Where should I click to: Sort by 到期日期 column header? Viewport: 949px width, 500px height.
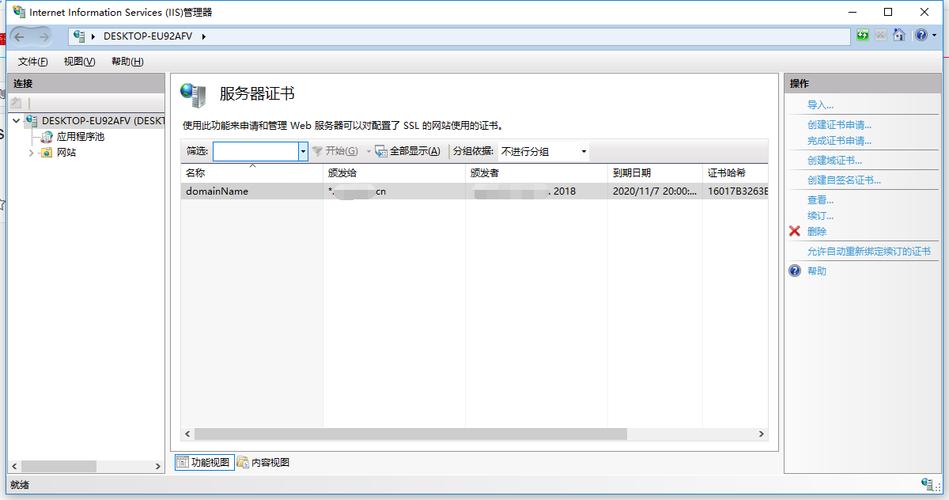coord(655,173)
